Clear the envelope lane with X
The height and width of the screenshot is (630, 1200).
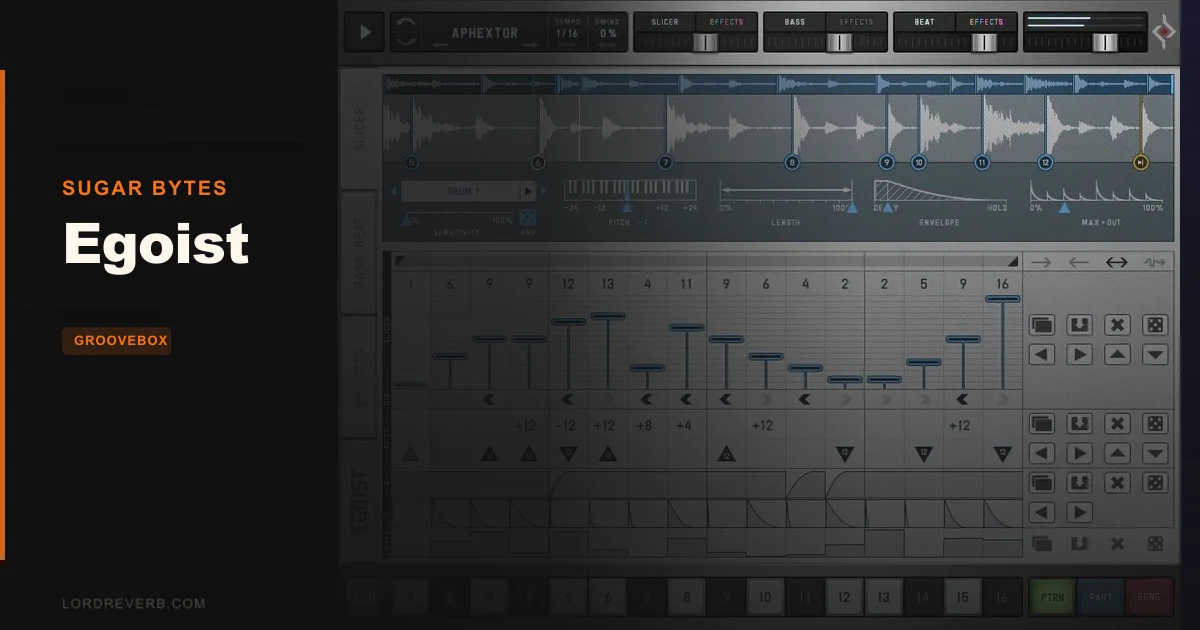[x=1117, y=484]
